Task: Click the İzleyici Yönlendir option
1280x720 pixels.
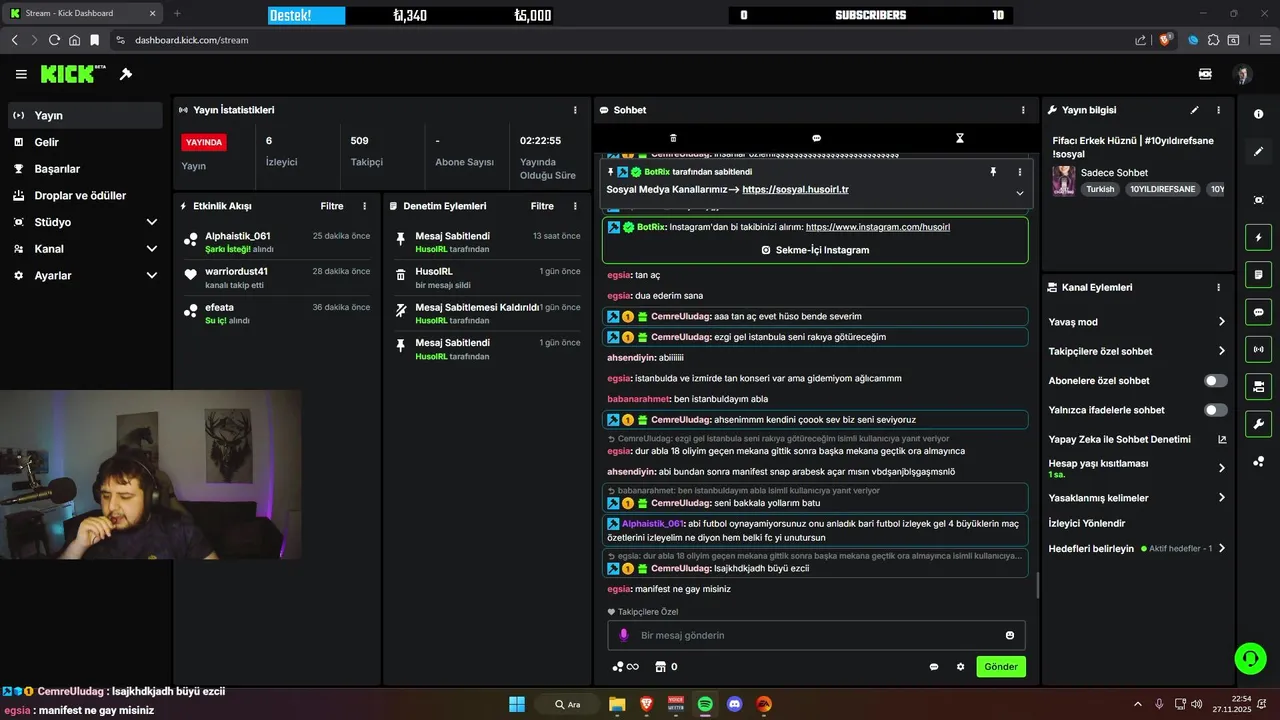Action: pyautogui.click(x=1087, y=523)
